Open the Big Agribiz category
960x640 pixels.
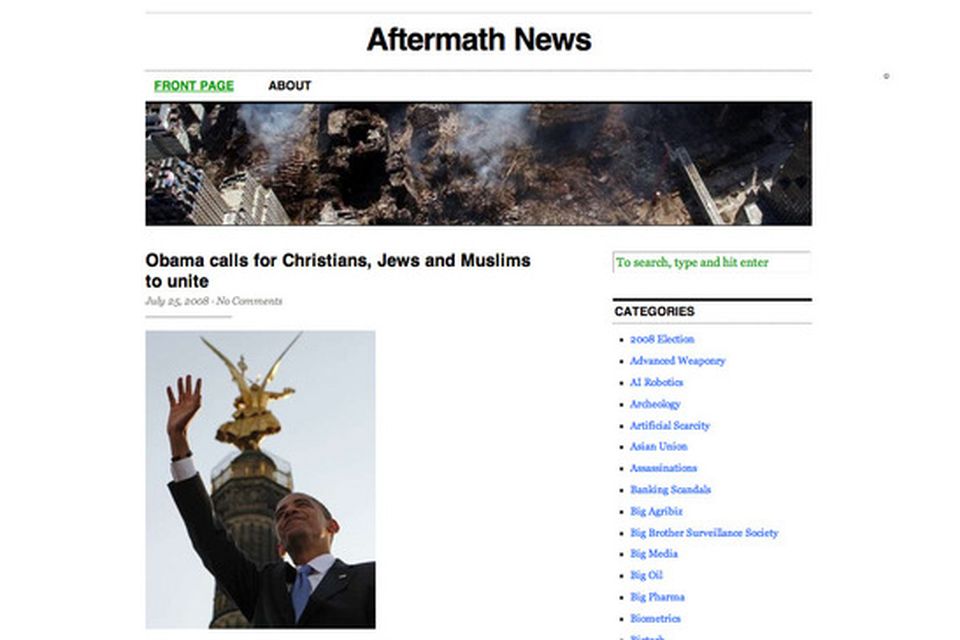[656, 511]
